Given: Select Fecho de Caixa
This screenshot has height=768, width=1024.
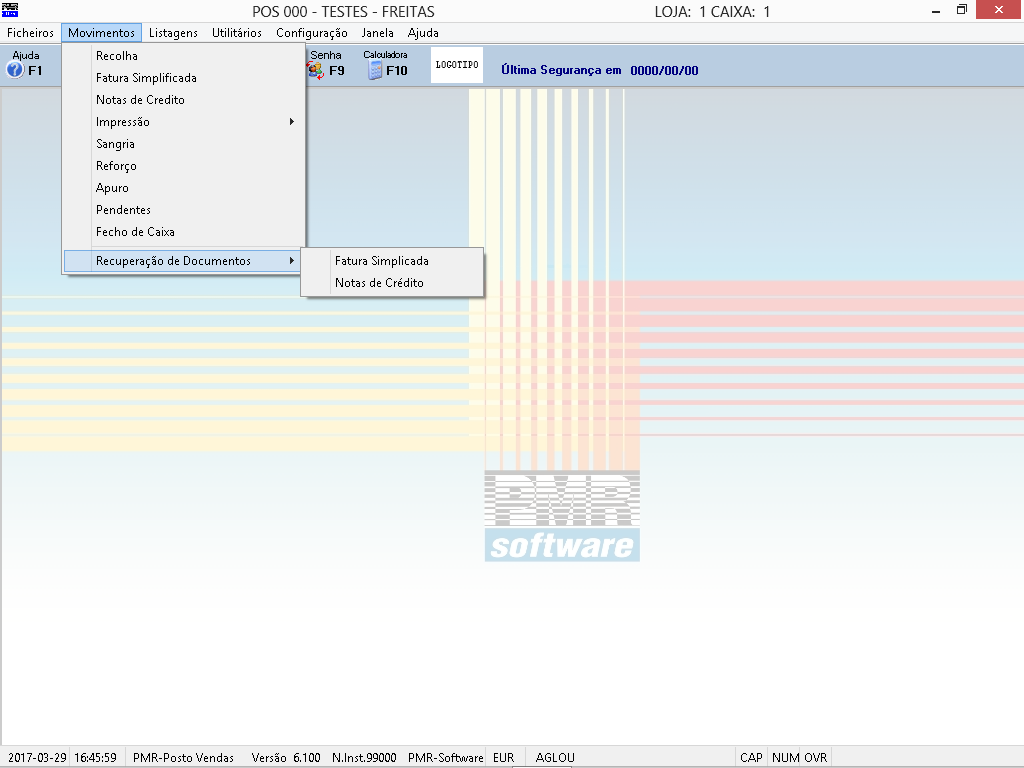Looking at the screenshot, I should tap(135, 232).
